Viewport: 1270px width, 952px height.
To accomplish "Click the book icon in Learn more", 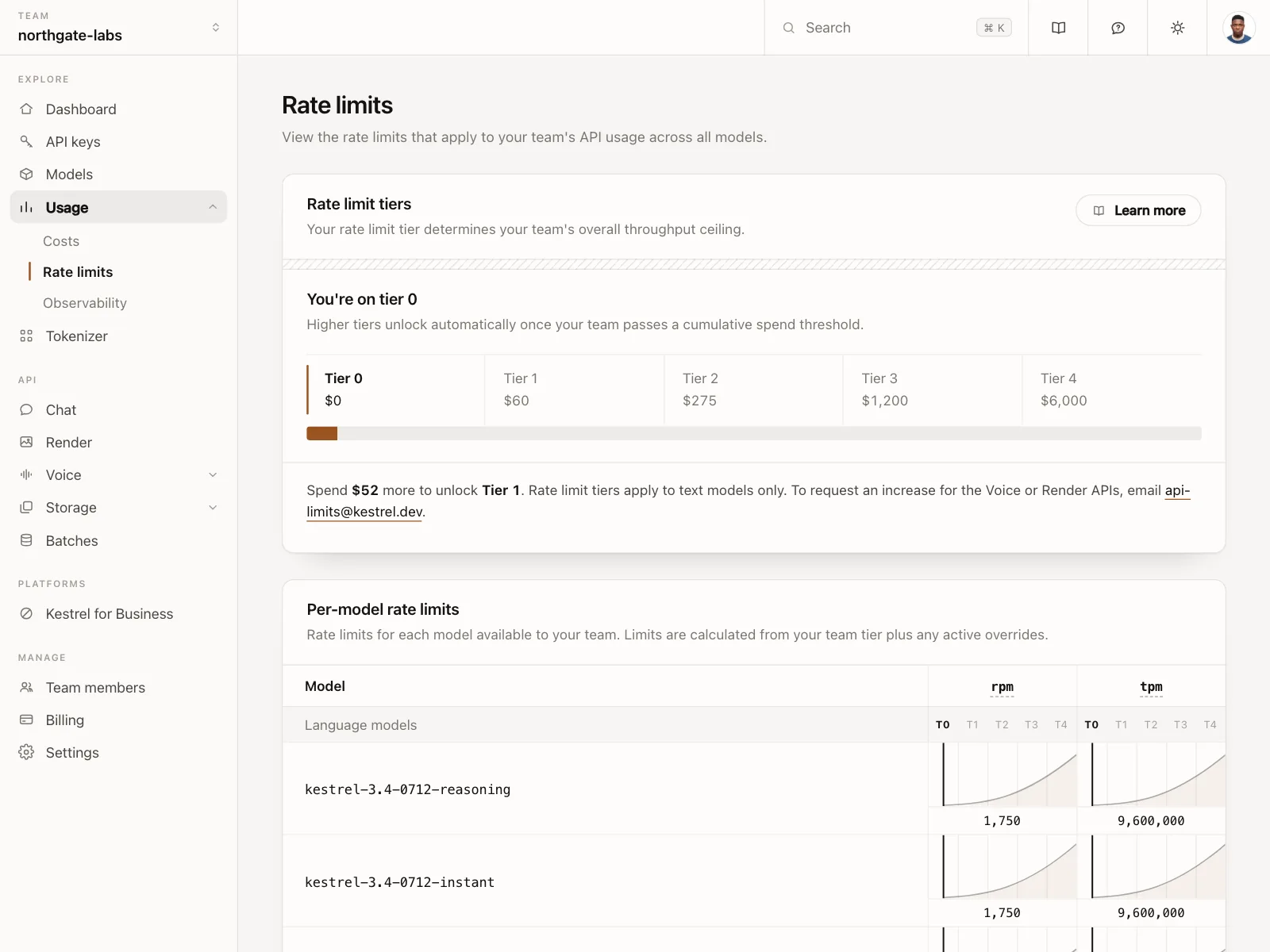I will [1099, 210].
